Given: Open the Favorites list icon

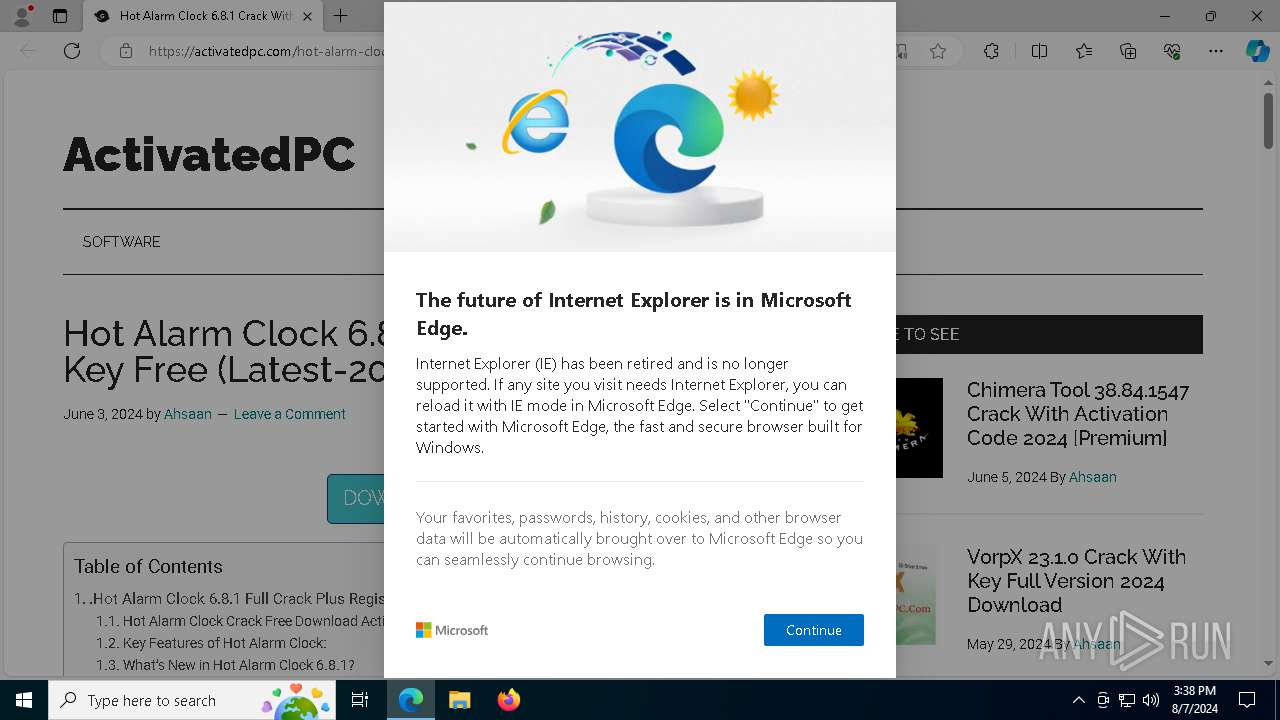Looking at the screenshot, I should (1084, 51).
